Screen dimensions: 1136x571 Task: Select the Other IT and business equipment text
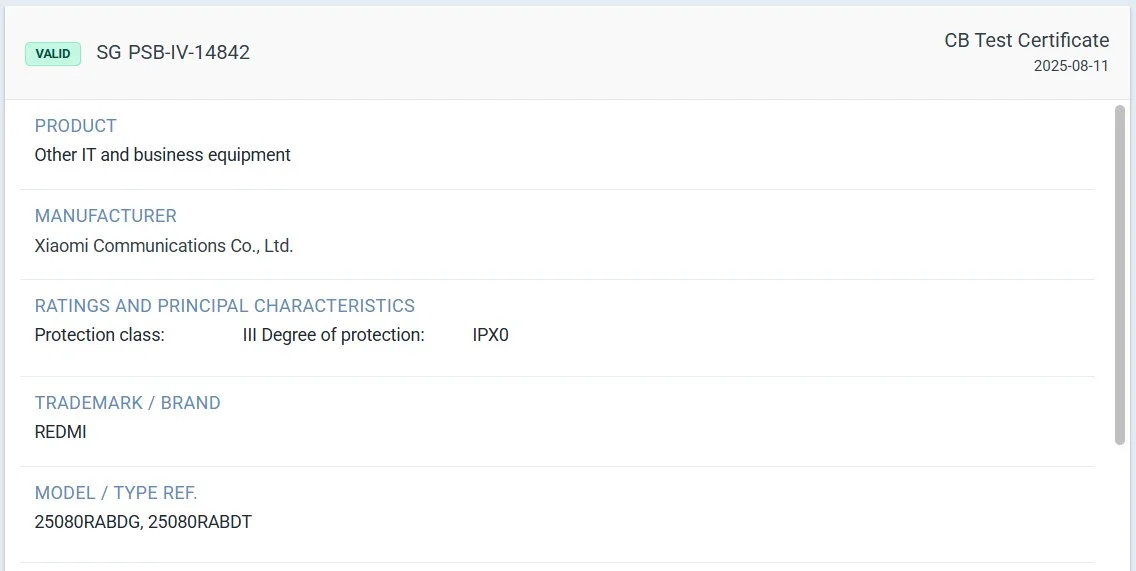(x=162, y=155)
